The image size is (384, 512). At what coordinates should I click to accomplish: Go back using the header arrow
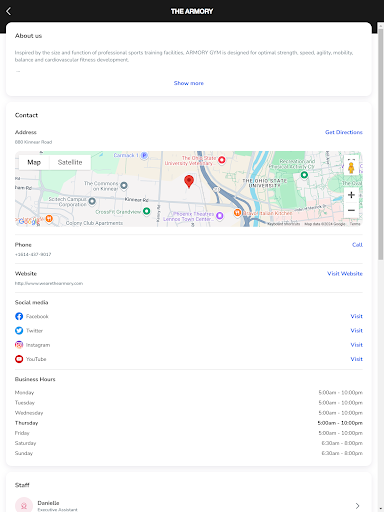[9, 11]
